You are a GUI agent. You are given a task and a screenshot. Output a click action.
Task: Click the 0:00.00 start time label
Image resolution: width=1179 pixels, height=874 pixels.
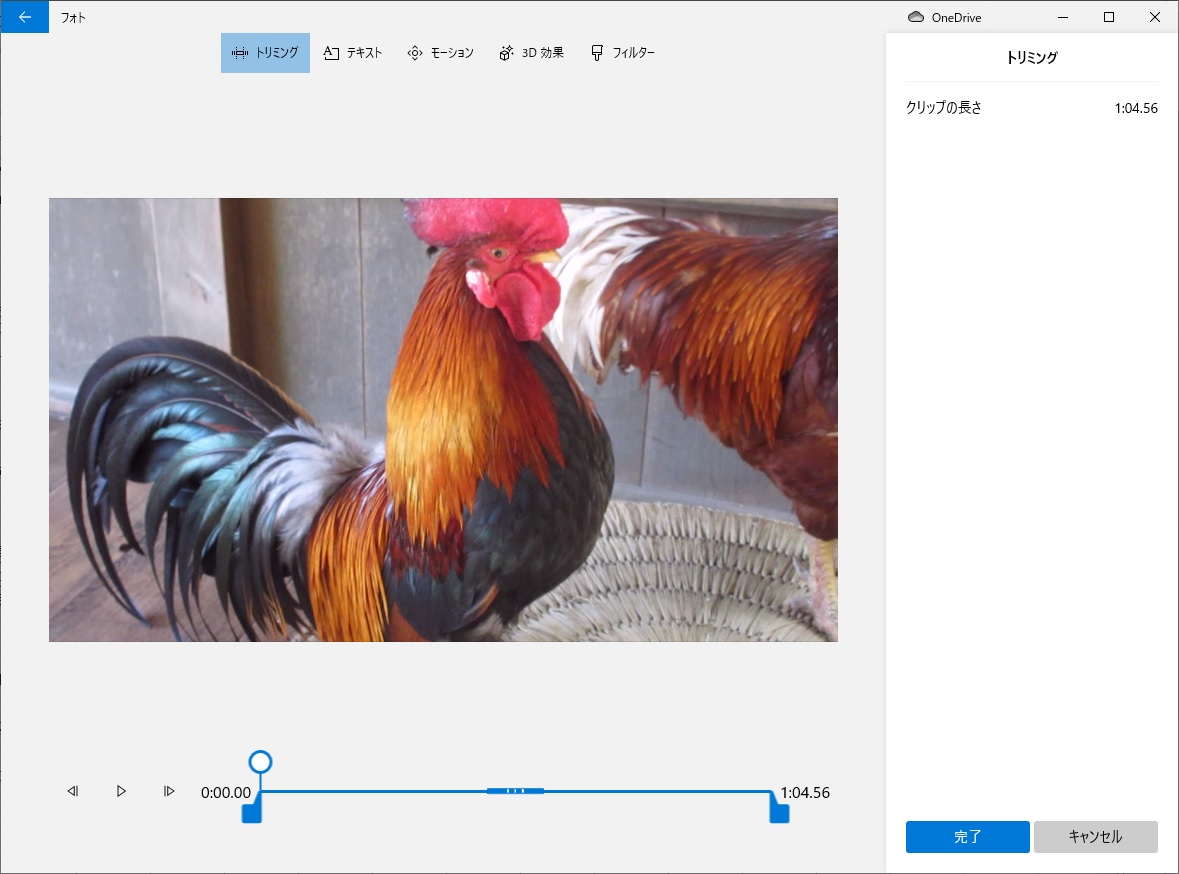[x=226, y=793]
